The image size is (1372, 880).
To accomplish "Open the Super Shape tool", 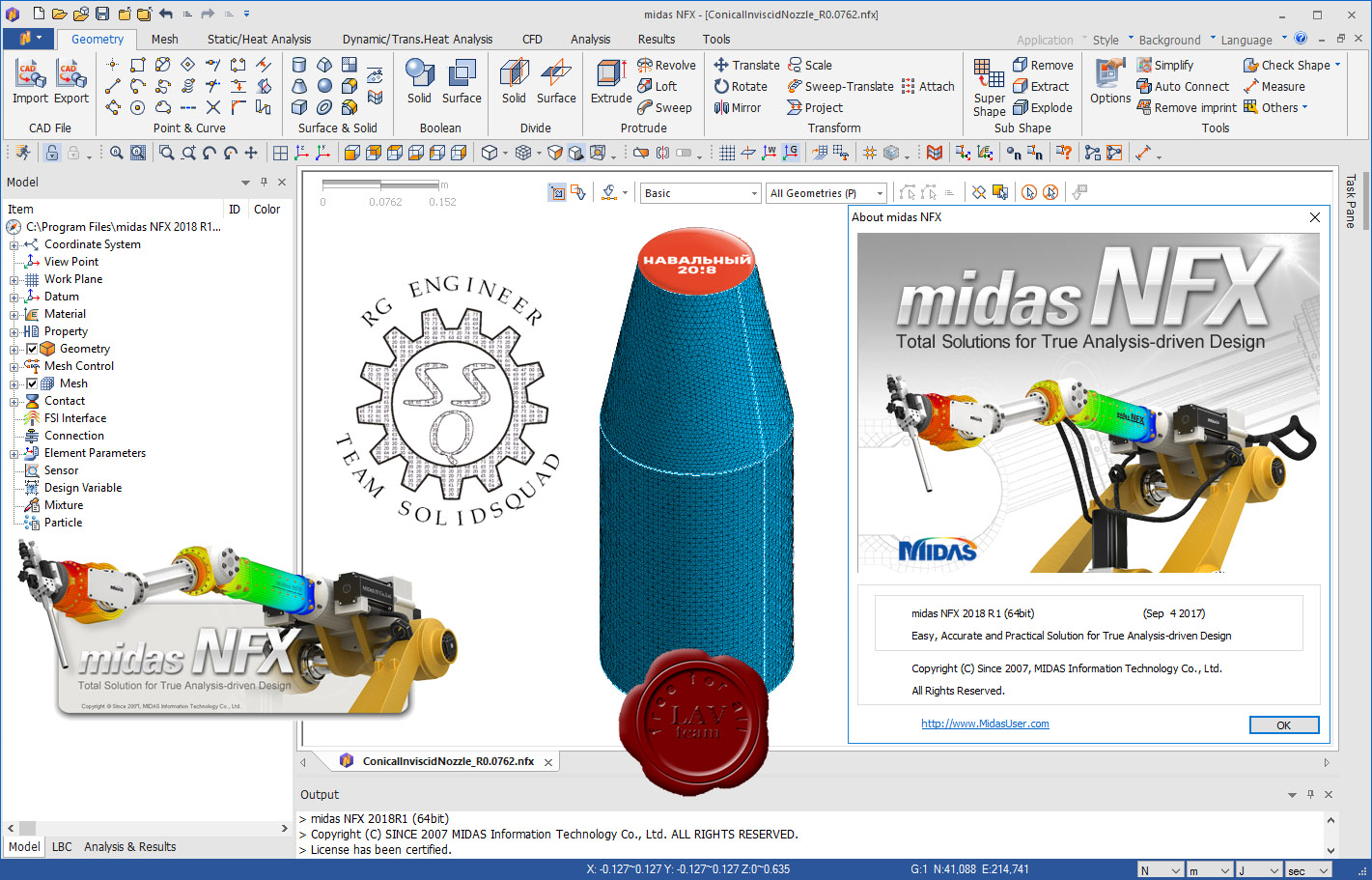I will tap(989, 88).
